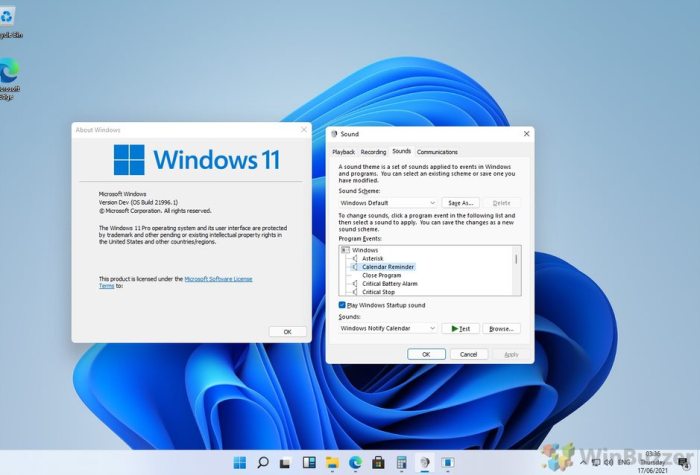Select Critical Battery Alarm event
This screenshot has width=700, height=475.
390,284
